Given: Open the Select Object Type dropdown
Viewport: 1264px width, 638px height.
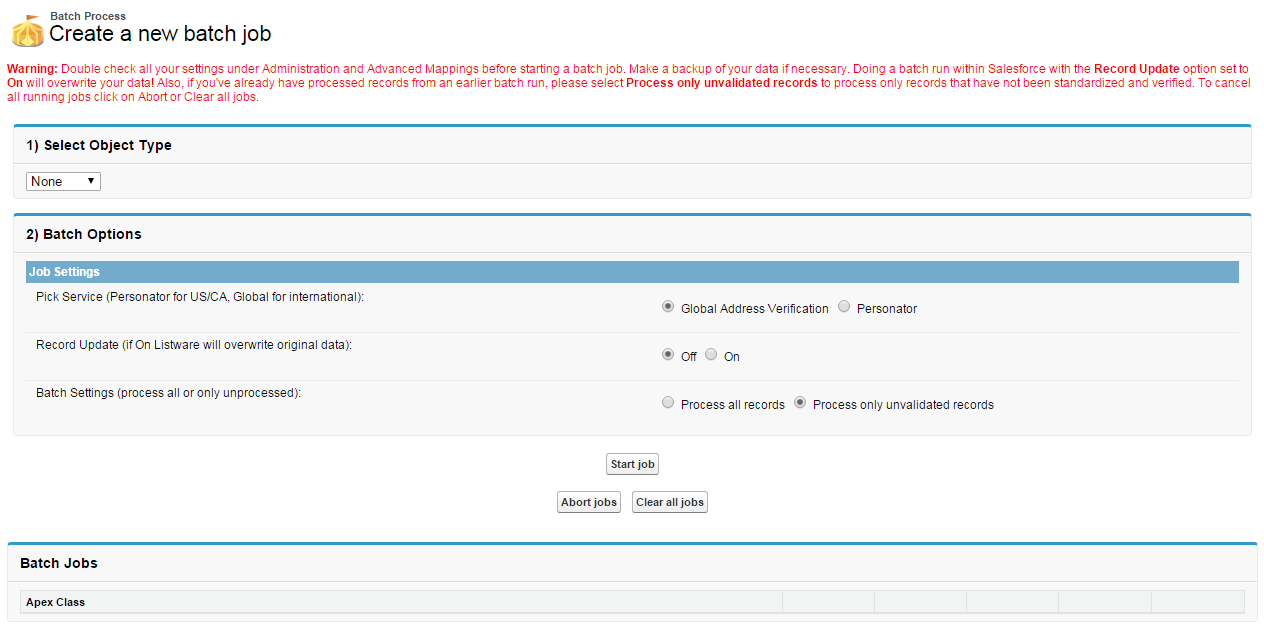Looking at the screenshot, I should coord(63,181).
